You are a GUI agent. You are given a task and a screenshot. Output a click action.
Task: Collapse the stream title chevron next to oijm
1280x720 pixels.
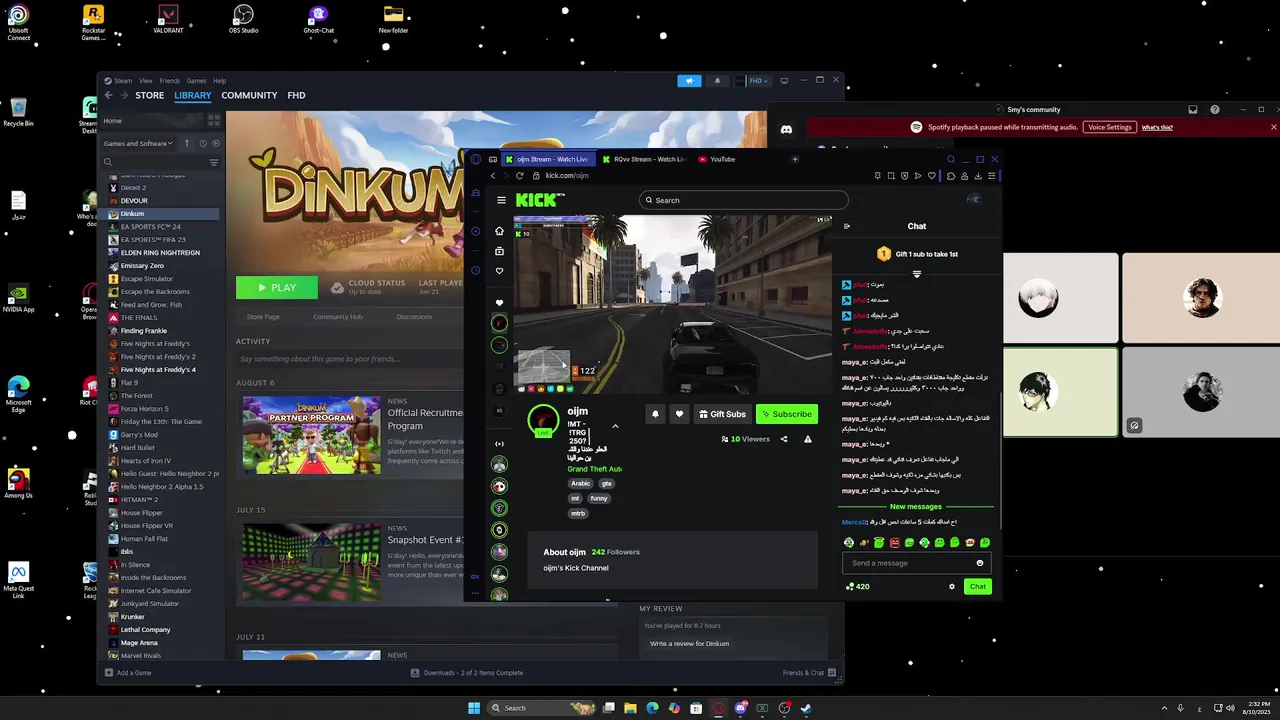pos(615,427)
